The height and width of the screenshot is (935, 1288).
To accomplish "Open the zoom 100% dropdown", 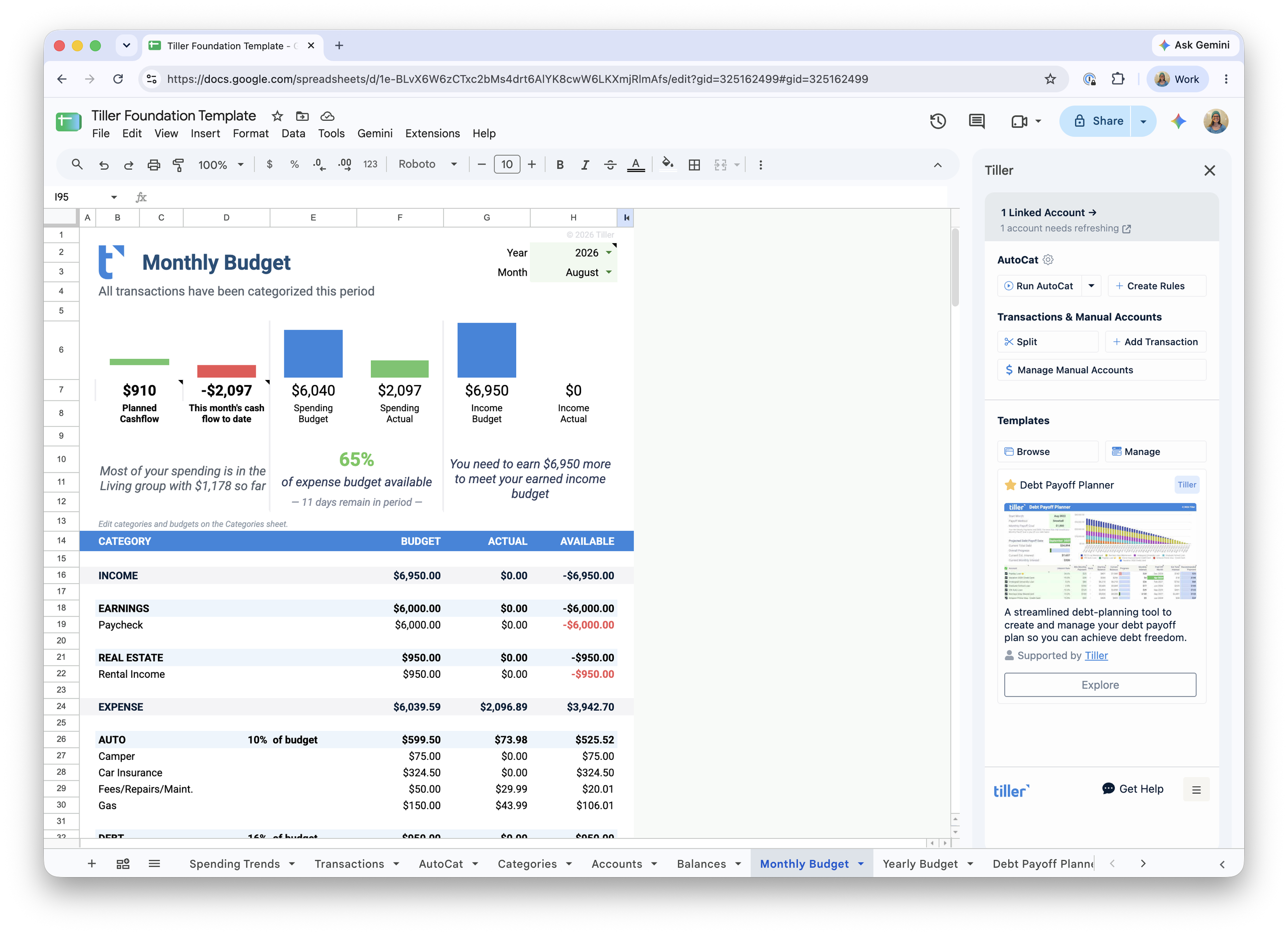I will point(221,165).
